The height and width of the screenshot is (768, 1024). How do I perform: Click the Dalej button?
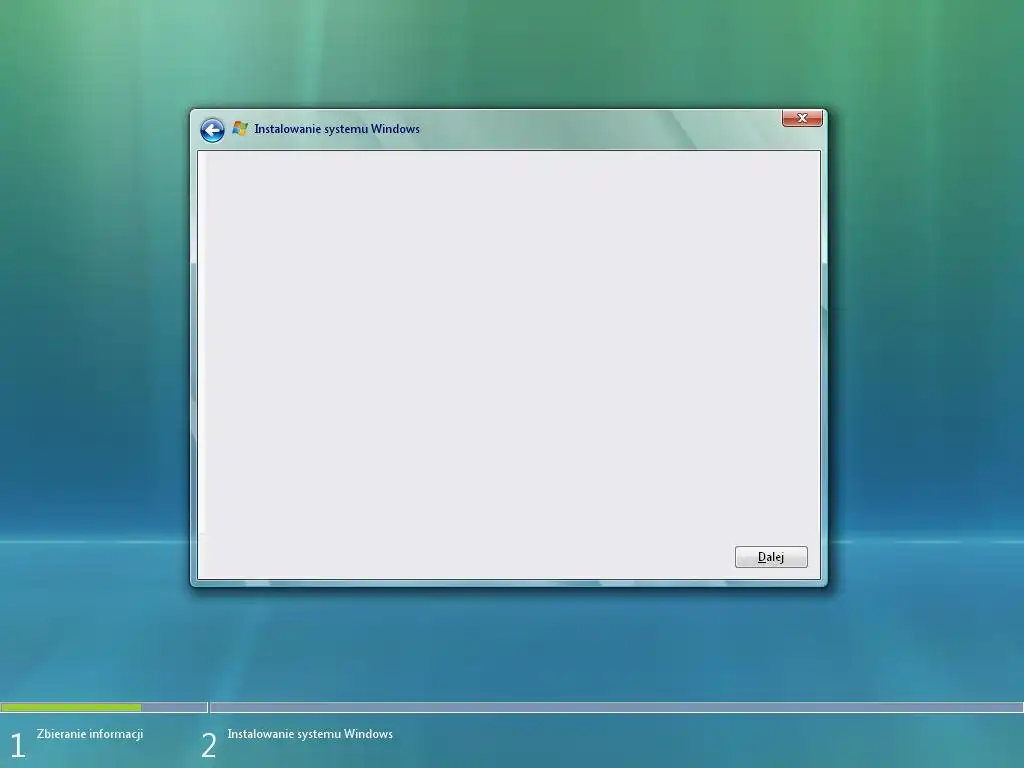[x=771, y=557]
